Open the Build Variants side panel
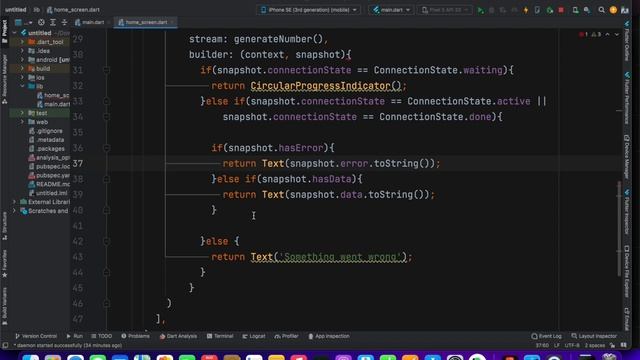This screenshot has width=640, height=360. click(x=4, y=306)
